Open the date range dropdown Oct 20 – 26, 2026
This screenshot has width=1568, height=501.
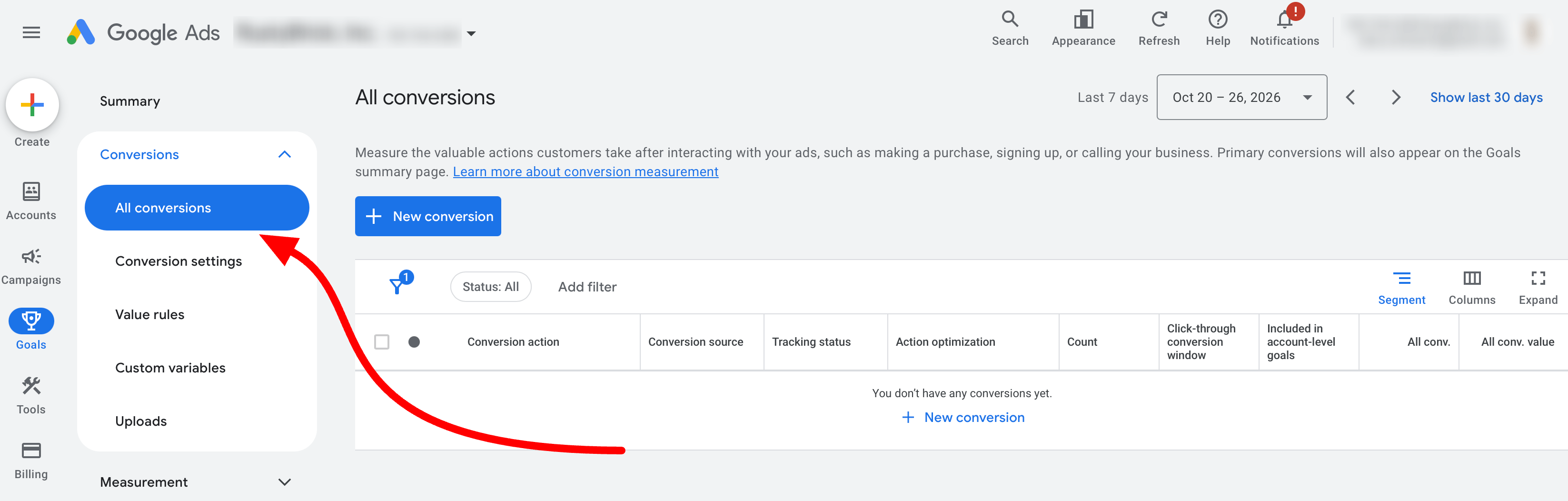[1242, 98]
